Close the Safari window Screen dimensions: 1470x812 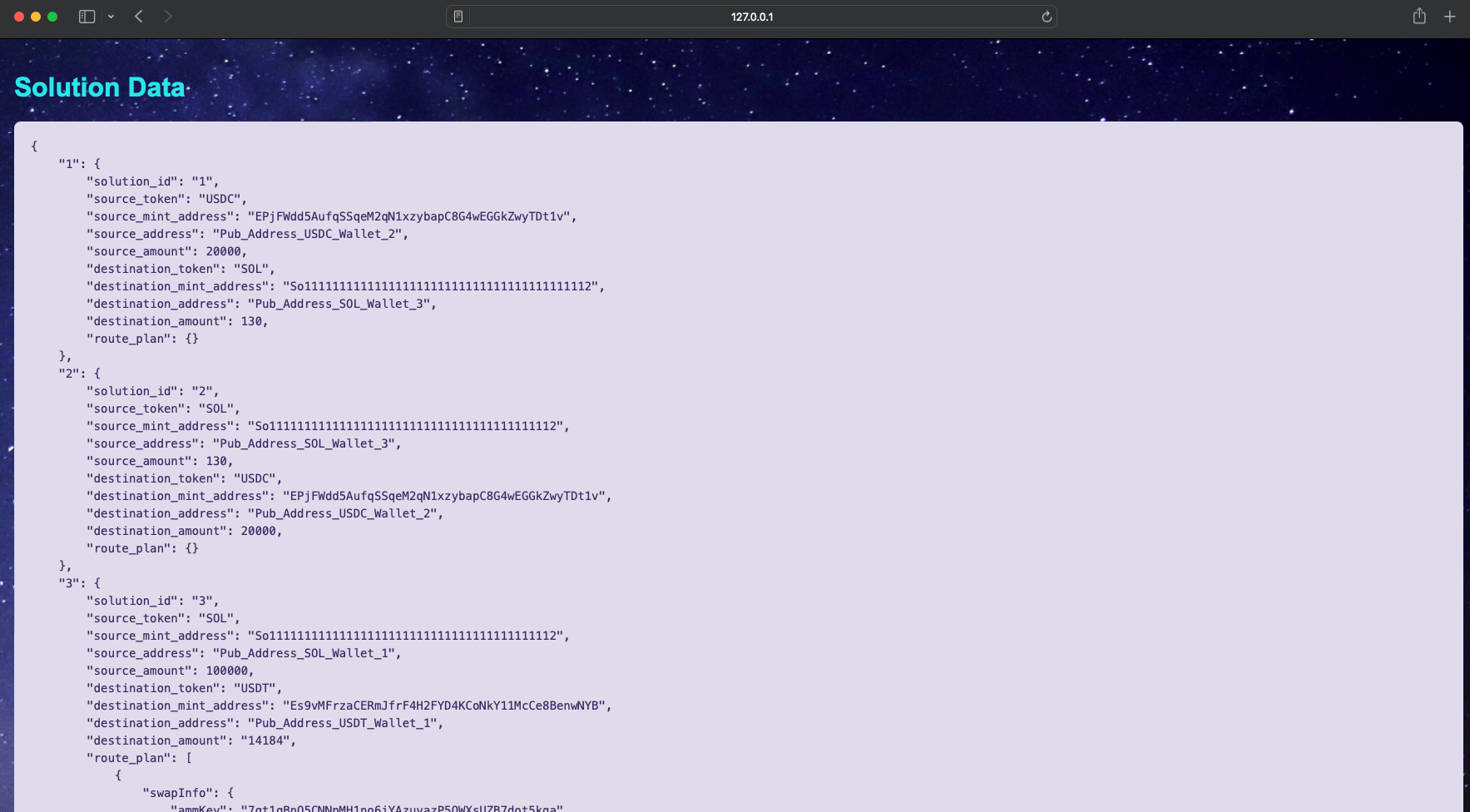click(19, 17)
